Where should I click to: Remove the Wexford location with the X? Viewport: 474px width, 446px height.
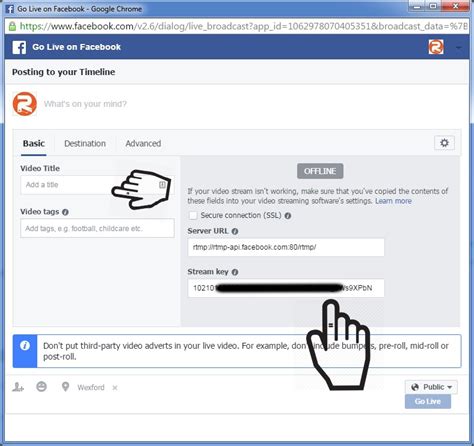(115, 388)
